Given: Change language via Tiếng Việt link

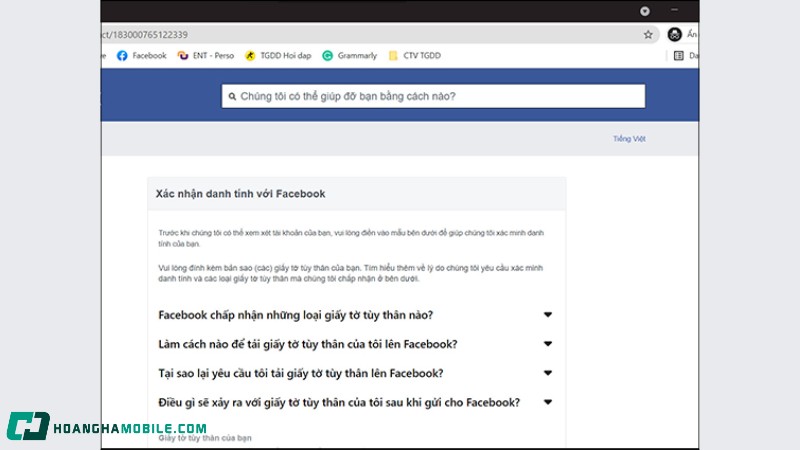Looking at the screenshot, I should (x=629, y=139).
